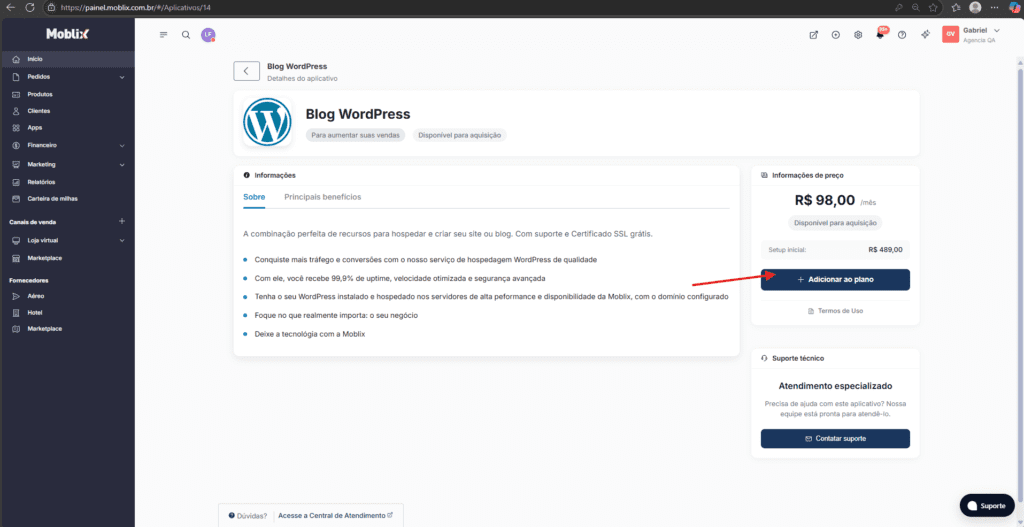The image size is (1024, 527).
Task: Open the Termos de Uso link
Action: click(x=835, y=311)
